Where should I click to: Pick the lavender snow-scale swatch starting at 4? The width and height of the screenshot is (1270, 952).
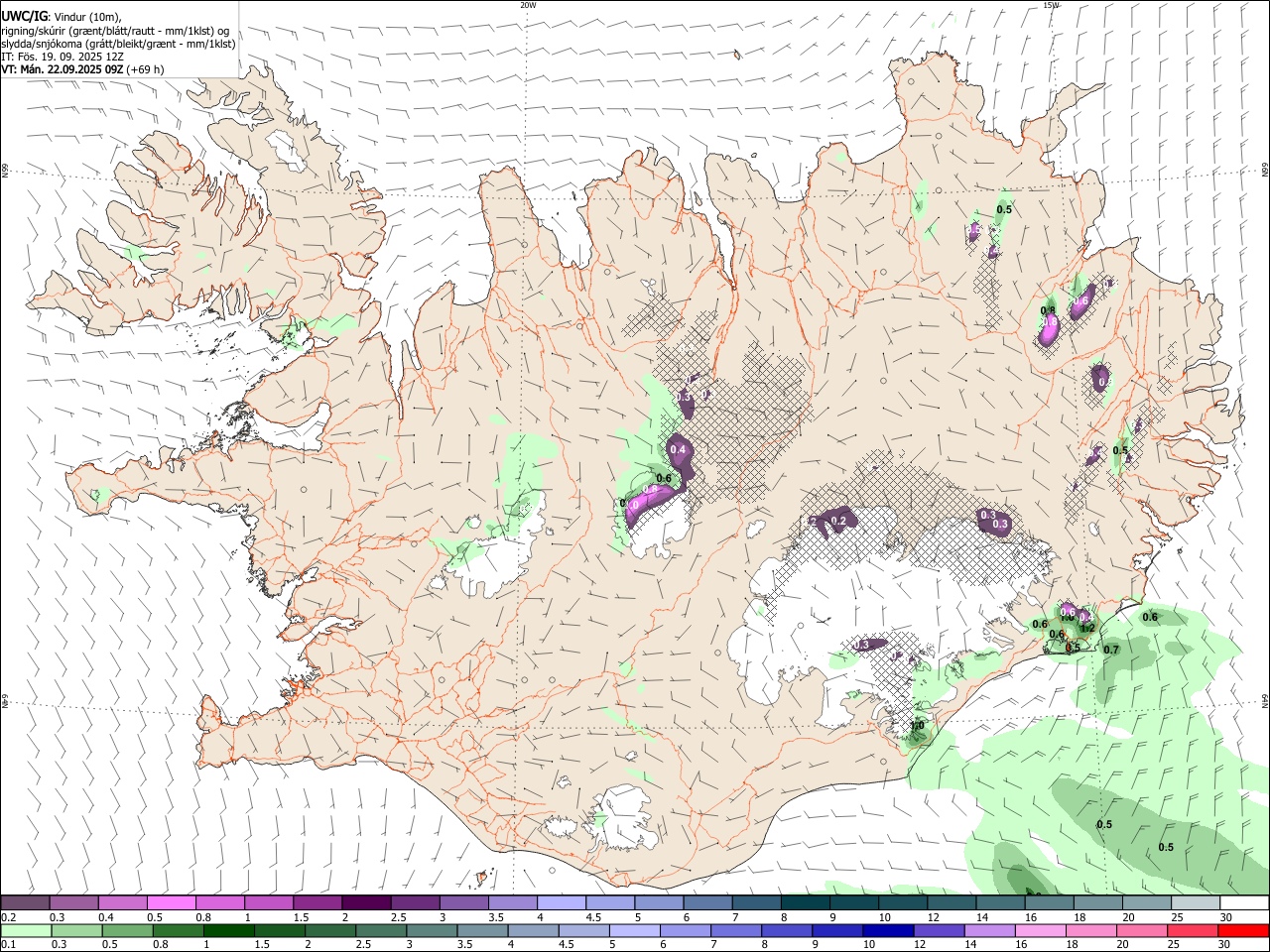click(561, 902)
